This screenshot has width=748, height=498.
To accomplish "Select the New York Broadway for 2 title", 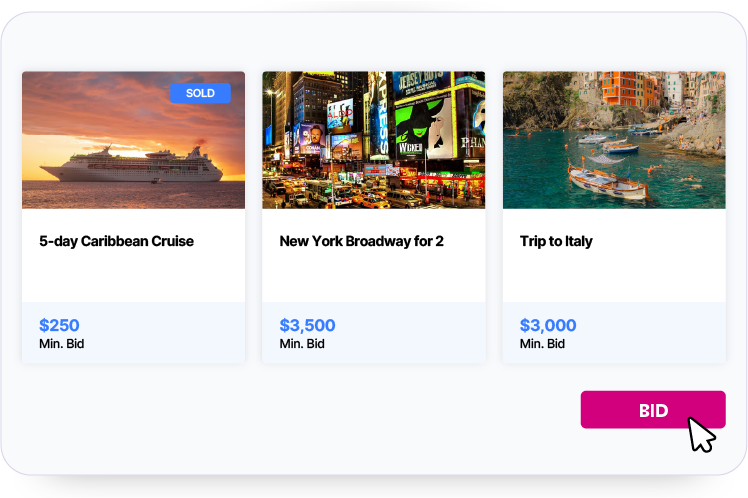I will click(x=361, y=241).
